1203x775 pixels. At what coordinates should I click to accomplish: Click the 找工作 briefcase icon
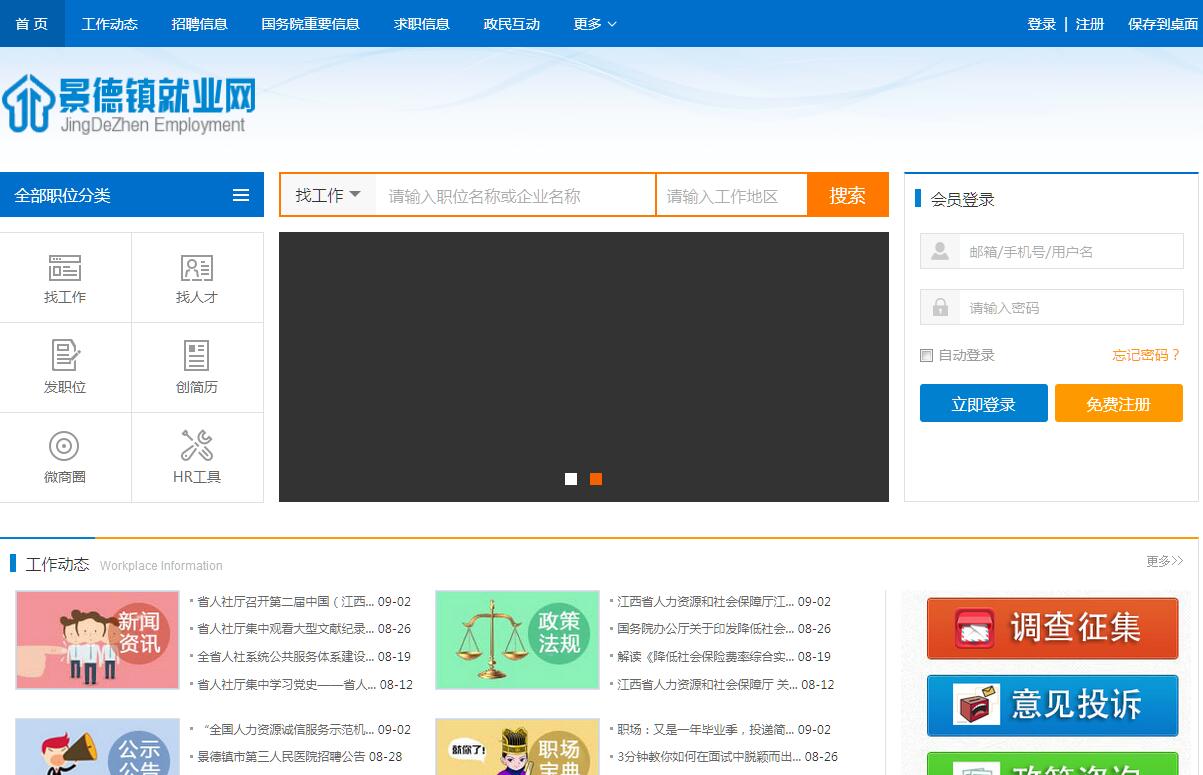pos(65,268)
